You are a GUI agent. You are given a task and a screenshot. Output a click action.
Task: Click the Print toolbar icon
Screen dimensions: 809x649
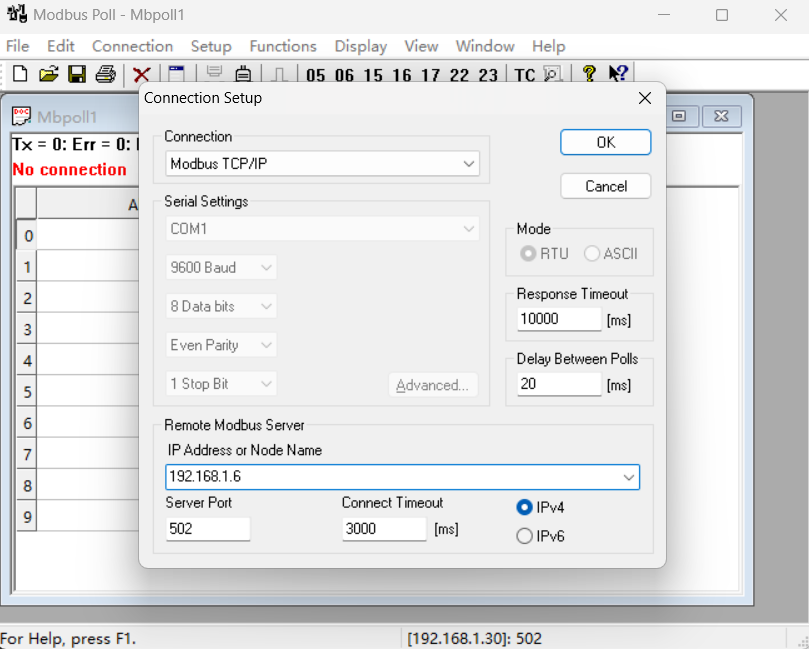(x=105, y=74)
